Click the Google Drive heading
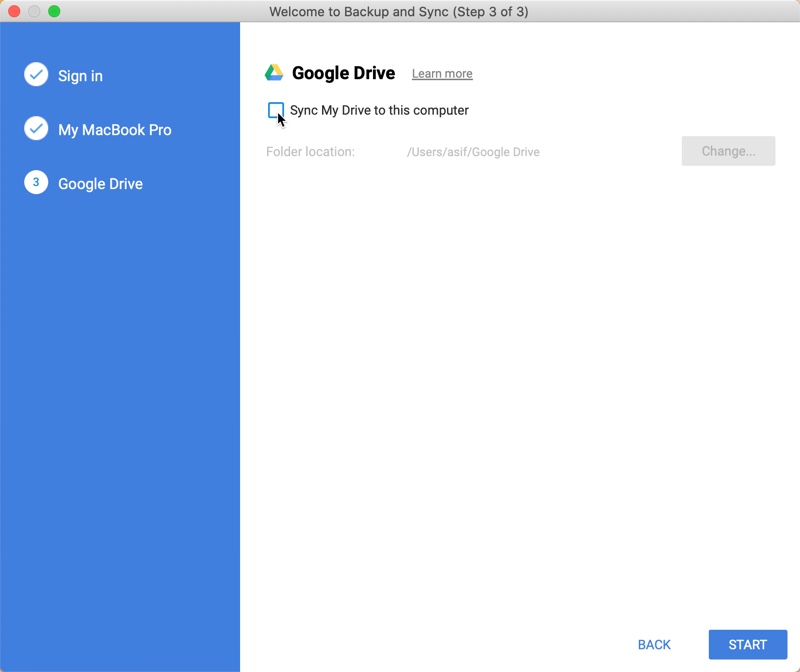This screenshot has width=800, height=672. pos(343,73)
